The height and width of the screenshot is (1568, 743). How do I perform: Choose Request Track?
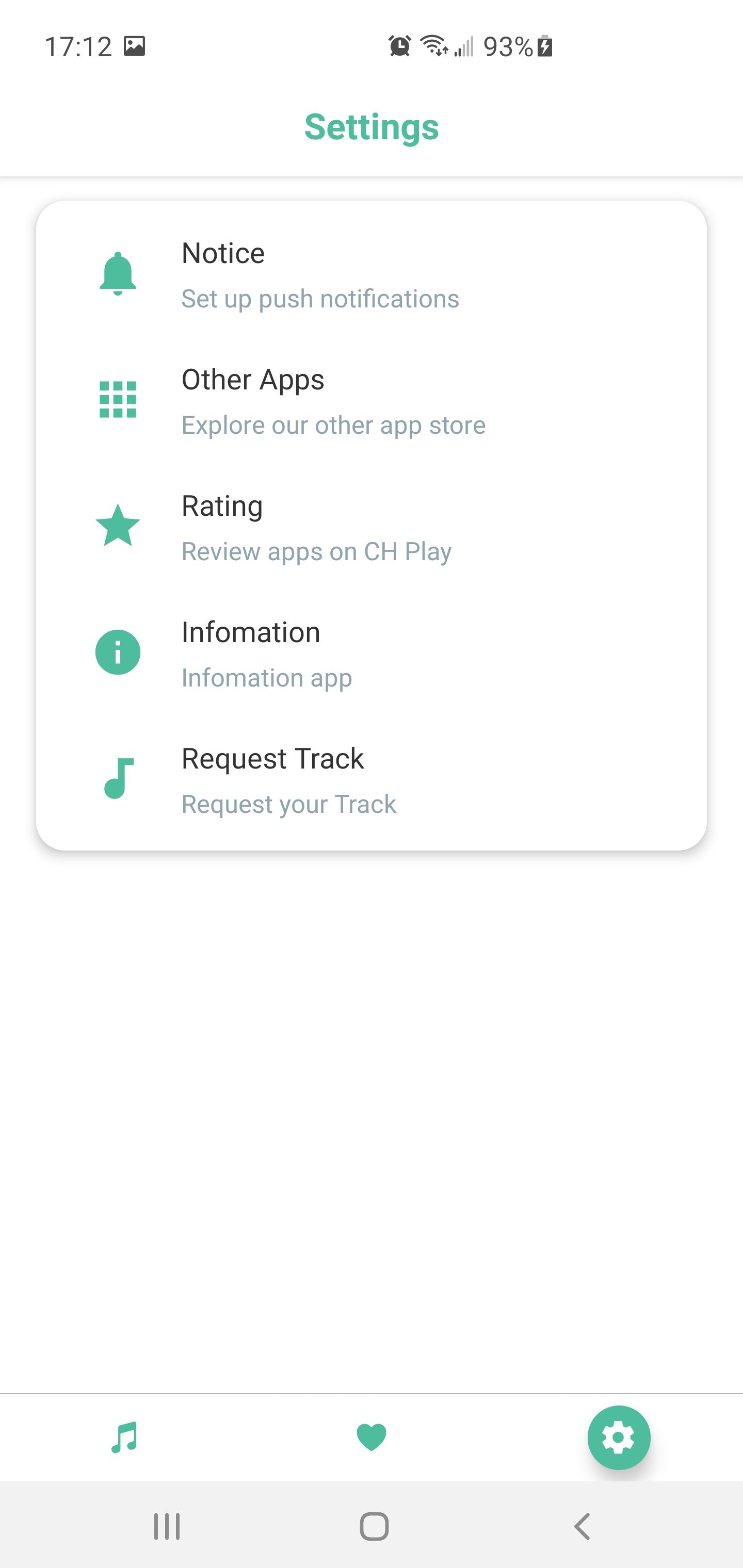(372, 780)
